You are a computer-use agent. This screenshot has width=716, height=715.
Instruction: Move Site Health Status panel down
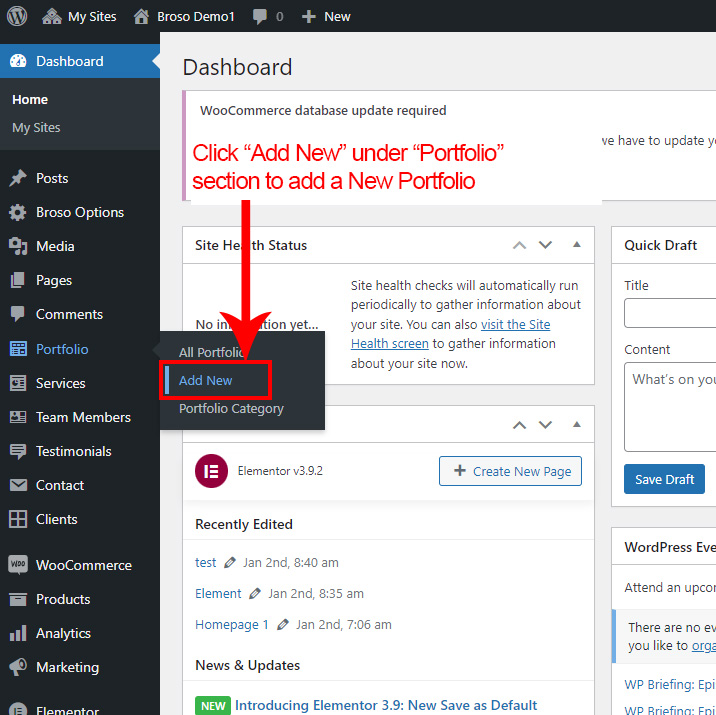point(545,245)
